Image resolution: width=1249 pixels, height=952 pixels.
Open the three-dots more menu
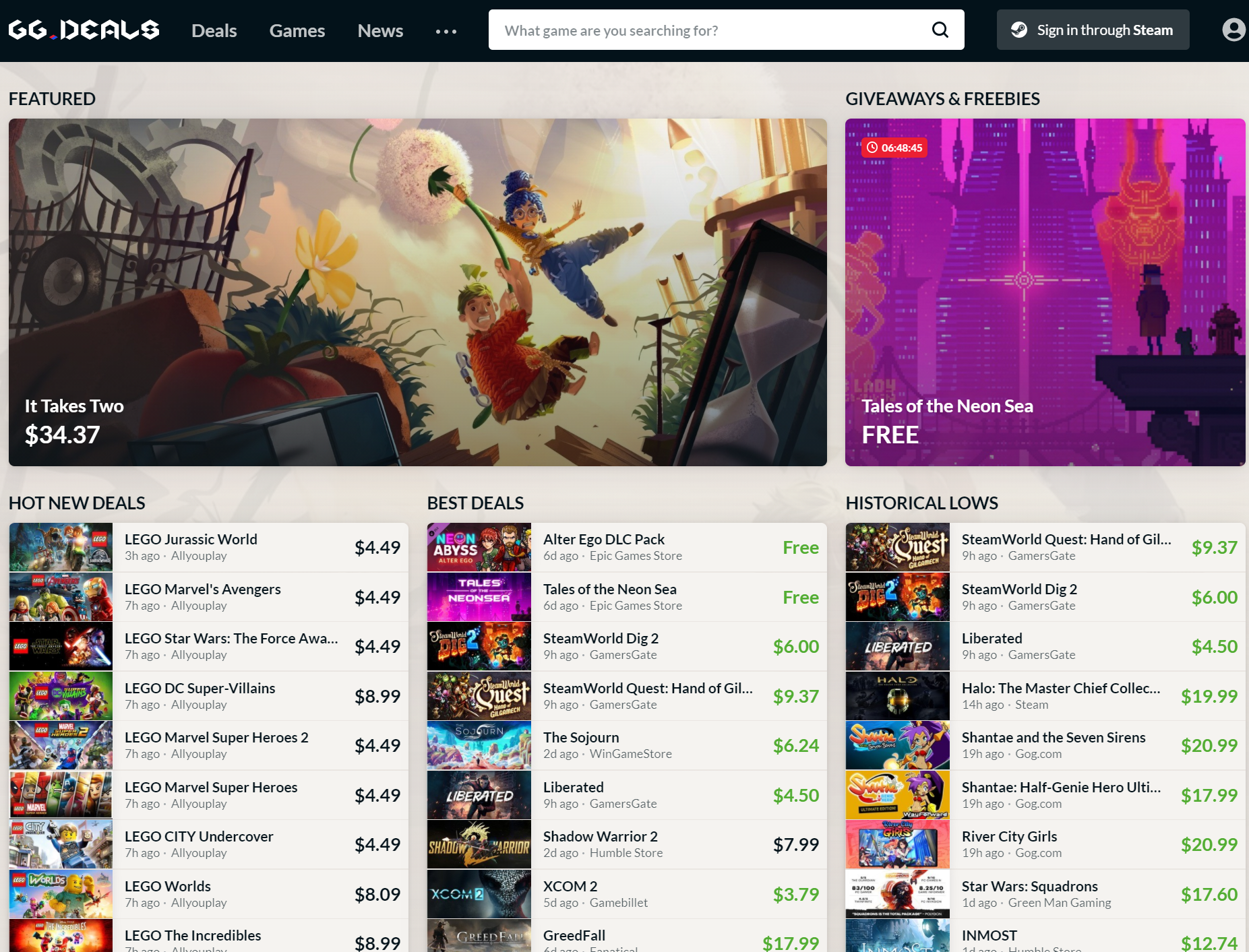(x=446, y=31)
